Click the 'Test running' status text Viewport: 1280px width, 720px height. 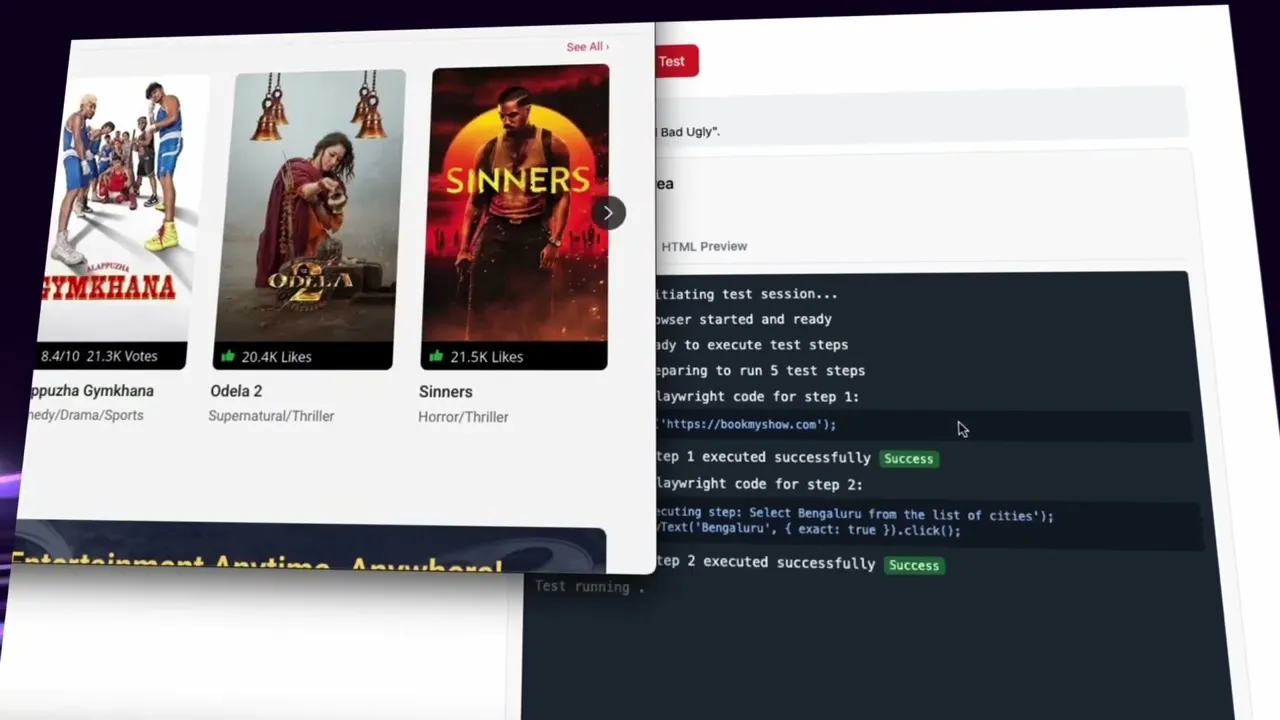tap(589, 587)
